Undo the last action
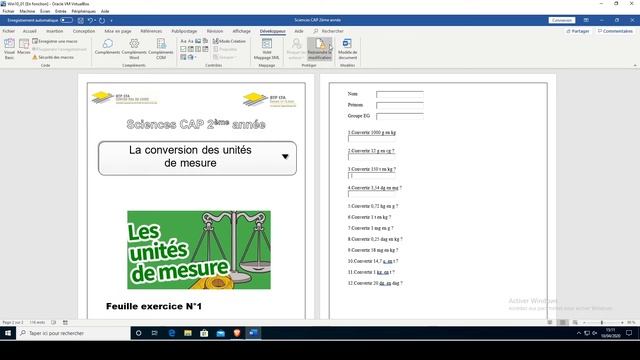 pos(91,20)
